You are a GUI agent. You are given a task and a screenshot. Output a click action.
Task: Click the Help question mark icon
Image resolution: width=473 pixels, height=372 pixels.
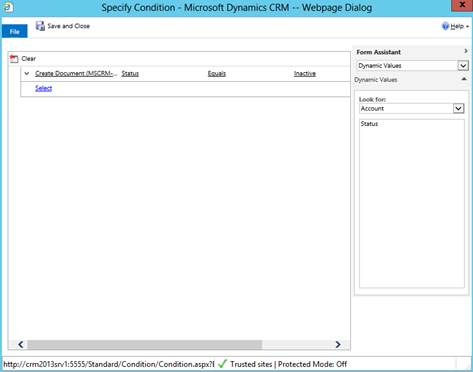pos(445,26)
